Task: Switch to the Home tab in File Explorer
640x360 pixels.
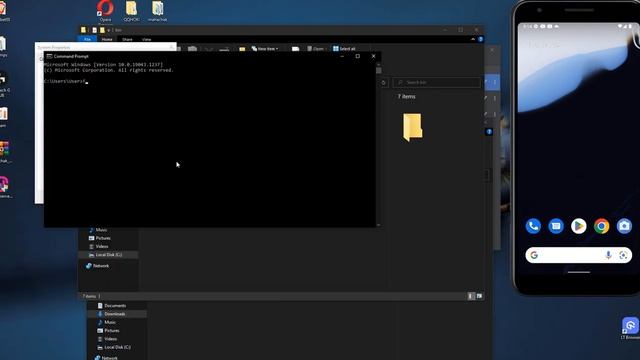Action: point(107,40)
